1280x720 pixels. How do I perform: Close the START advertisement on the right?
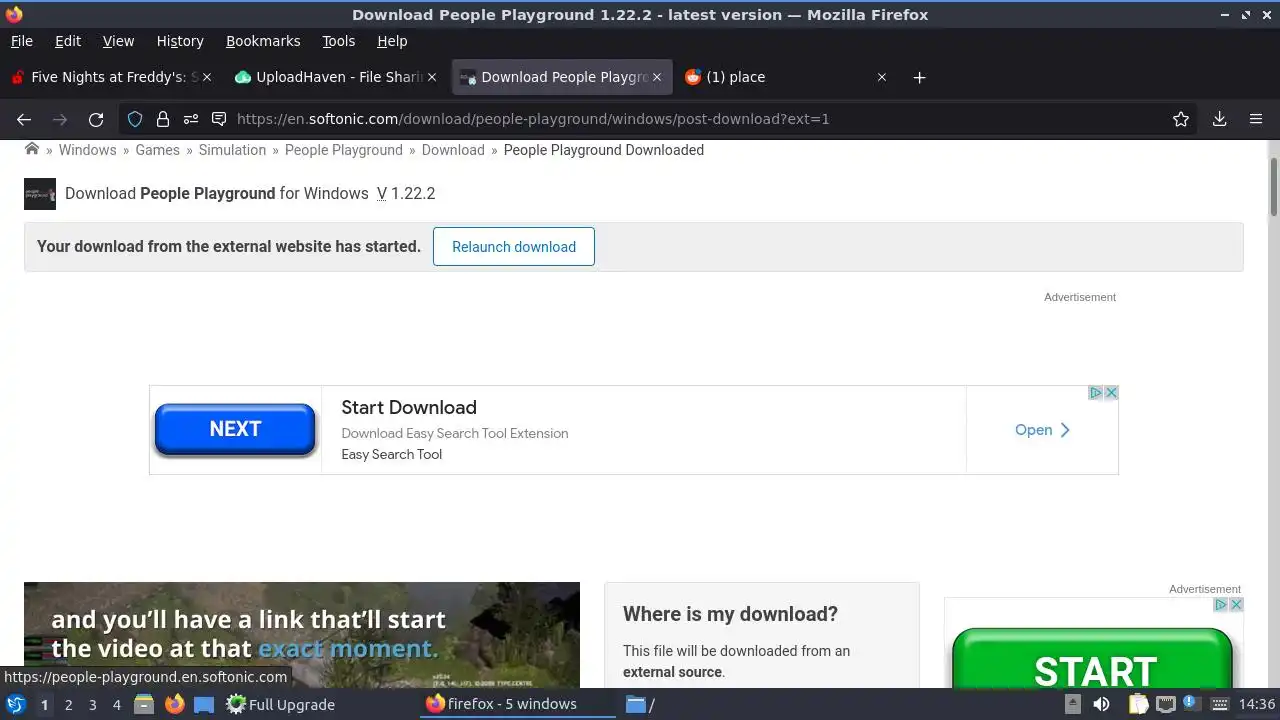[1236, 605]
